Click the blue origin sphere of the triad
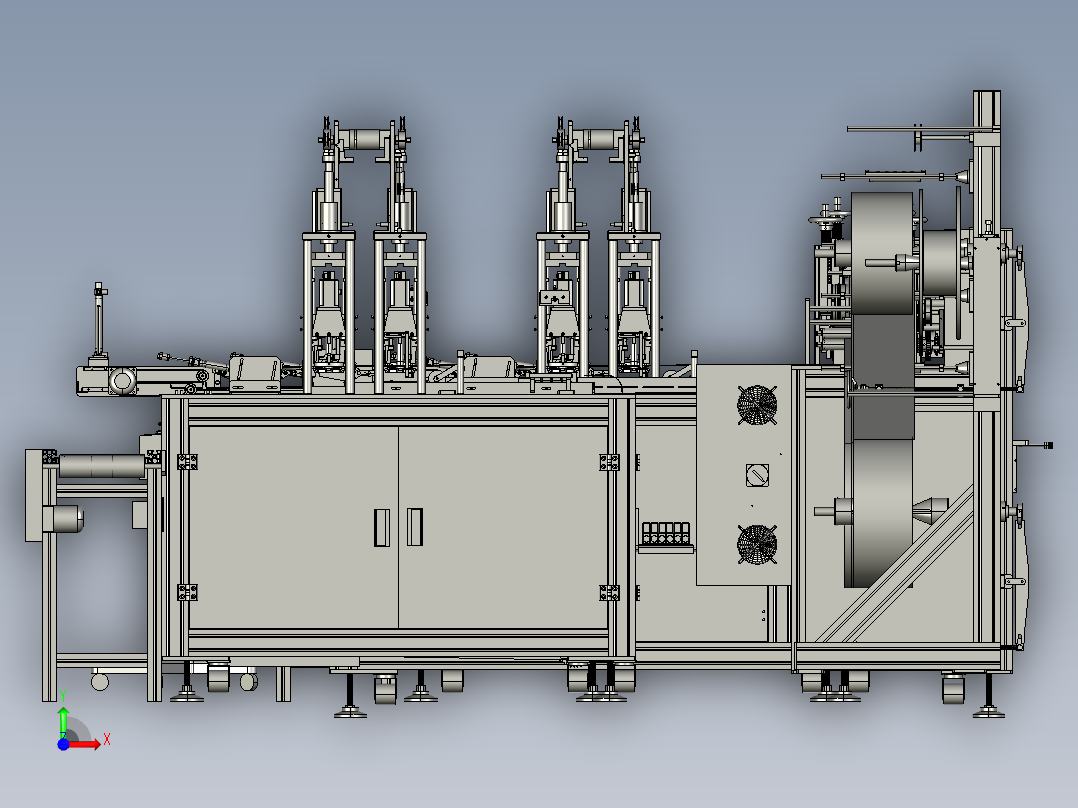The width and height of the screenshot is (1078, 808). pos(63,744)
